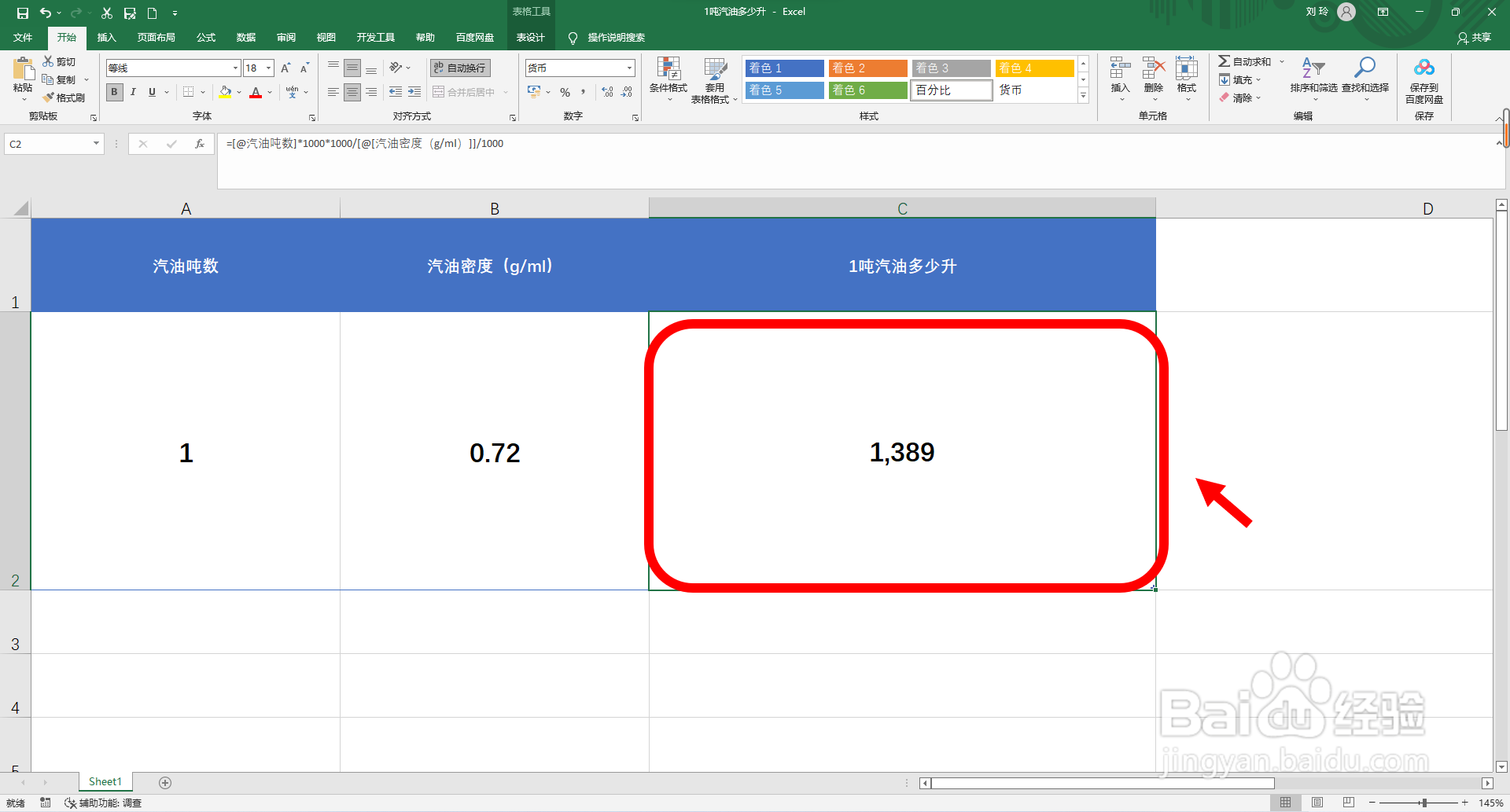Open the font name dropdown
This screenshot has width=1510, height=812.
[x=234, y=68]
